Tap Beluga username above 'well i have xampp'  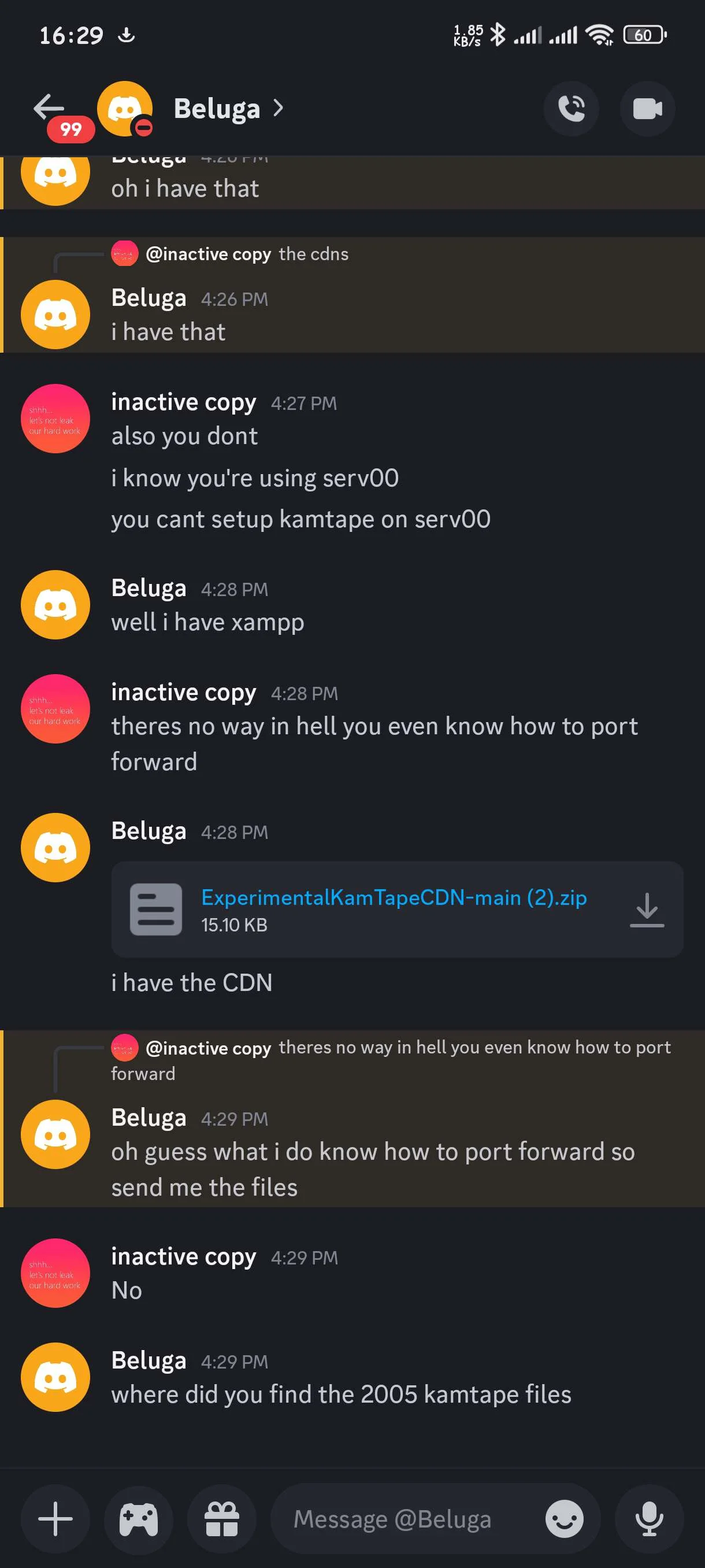click(149, 588)
